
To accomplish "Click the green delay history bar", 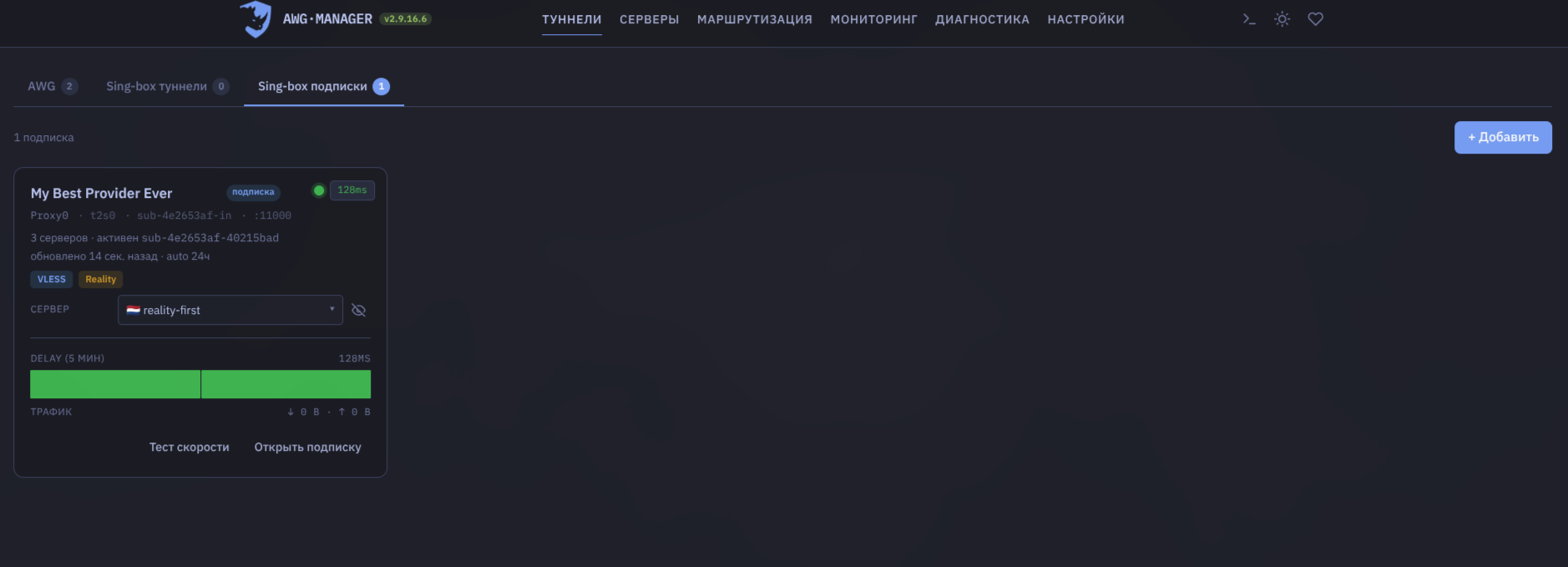I will coord(200,384).
